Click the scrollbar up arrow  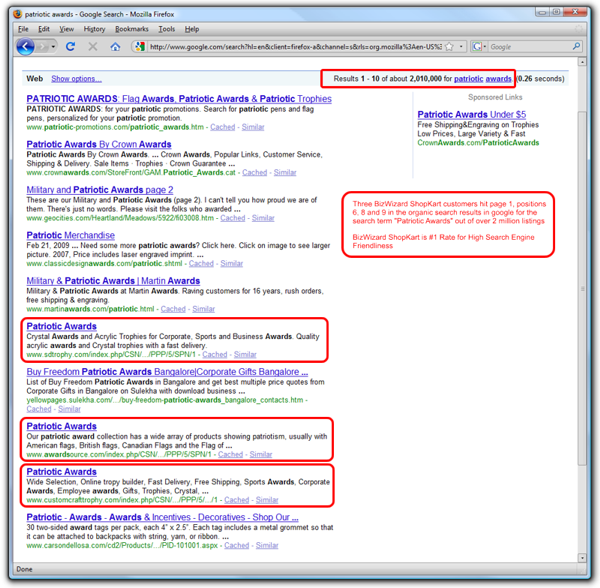click(x=582, y=62)
